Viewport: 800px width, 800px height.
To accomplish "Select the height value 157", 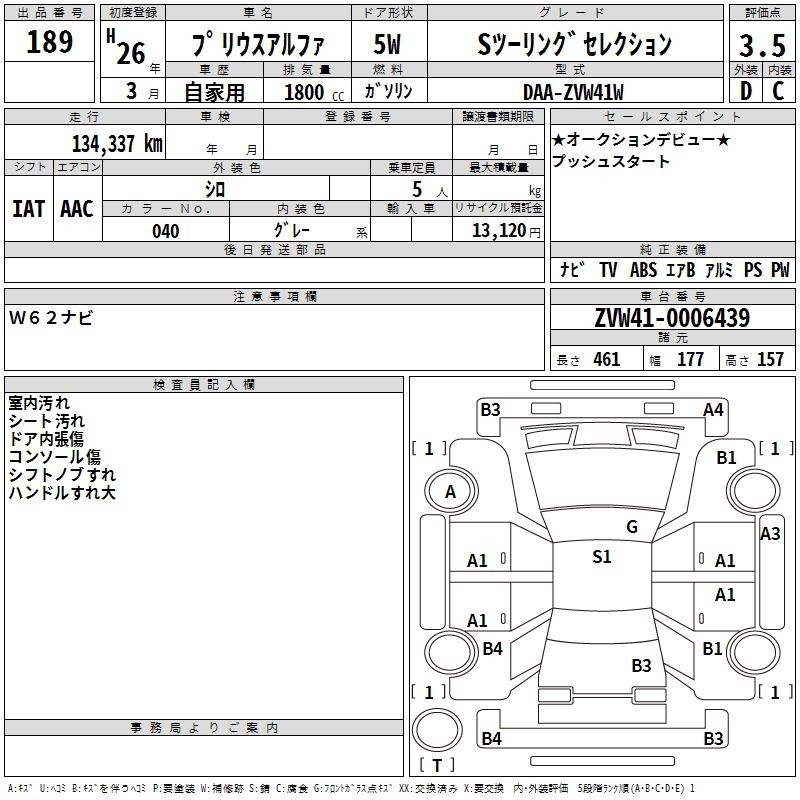I will [770, 359].
